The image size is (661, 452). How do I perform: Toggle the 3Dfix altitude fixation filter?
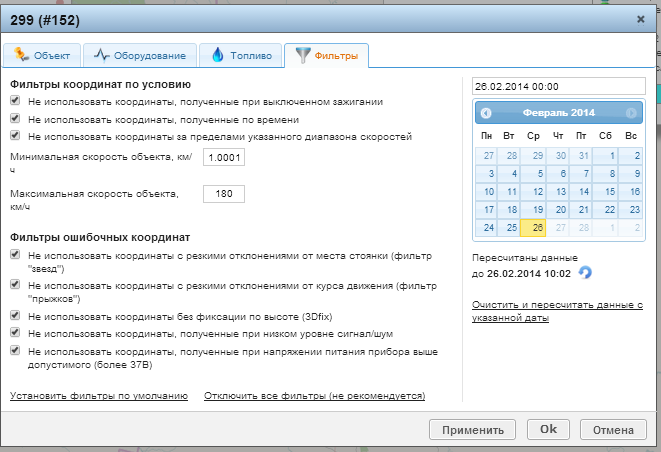click(15, 316)
